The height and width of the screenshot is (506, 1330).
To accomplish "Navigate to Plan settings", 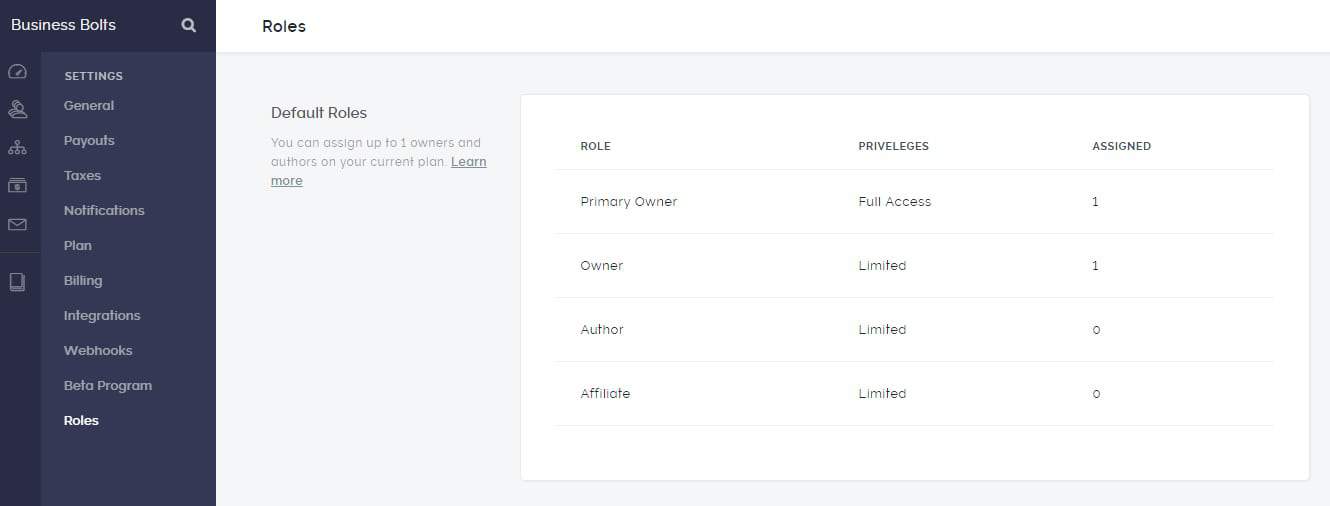I will coord(78,246).
